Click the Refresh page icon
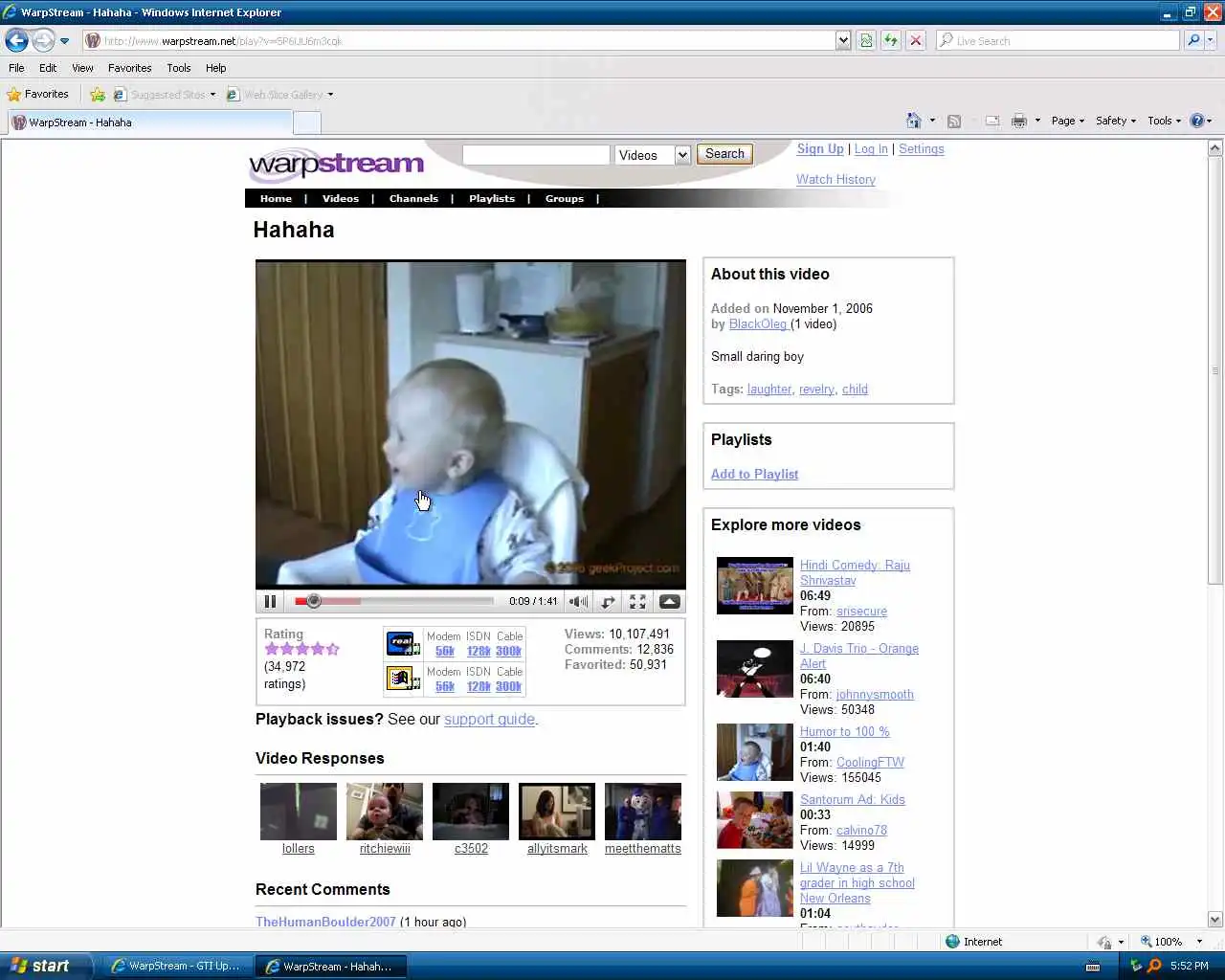The image size is (1225, 980). click(891, 40)
